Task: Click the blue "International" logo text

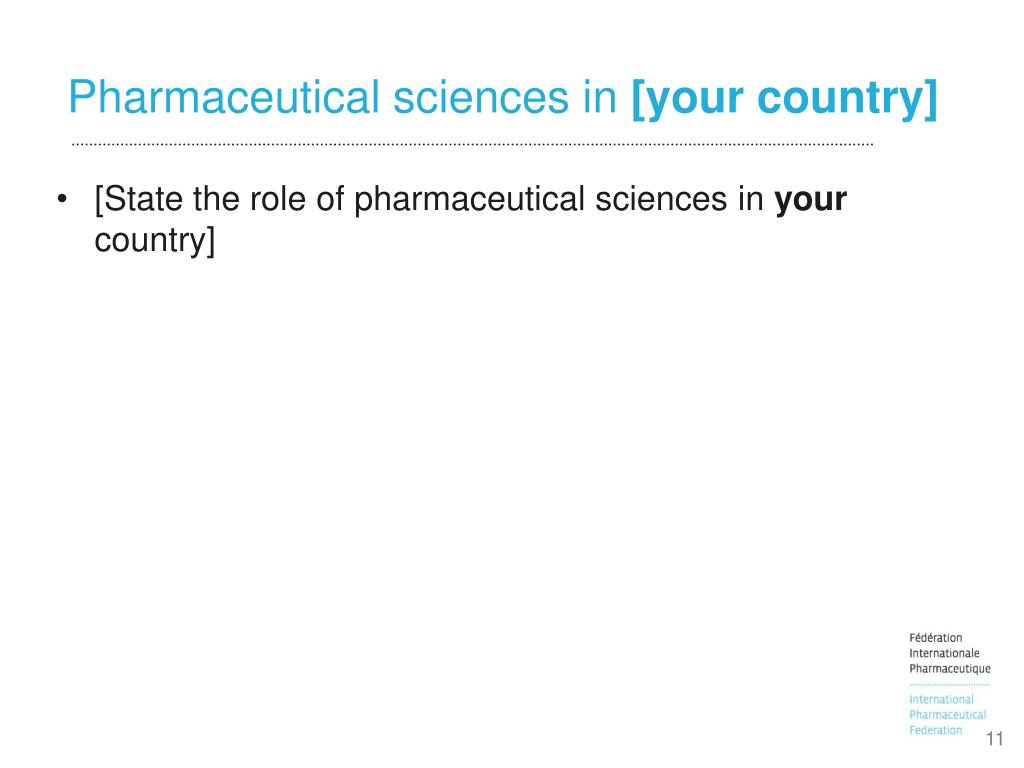Action: (941, 699)
